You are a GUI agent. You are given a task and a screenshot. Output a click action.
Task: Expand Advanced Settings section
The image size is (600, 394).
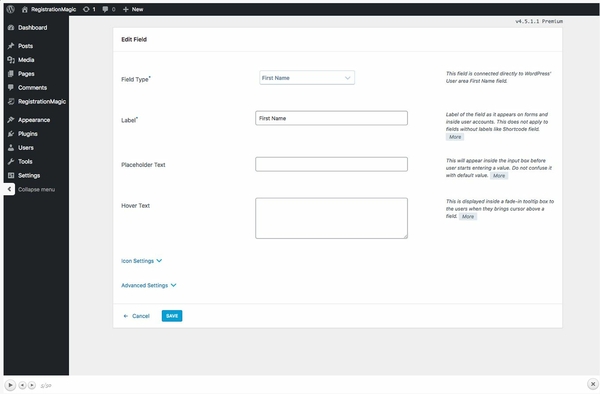tap(148, 285)
